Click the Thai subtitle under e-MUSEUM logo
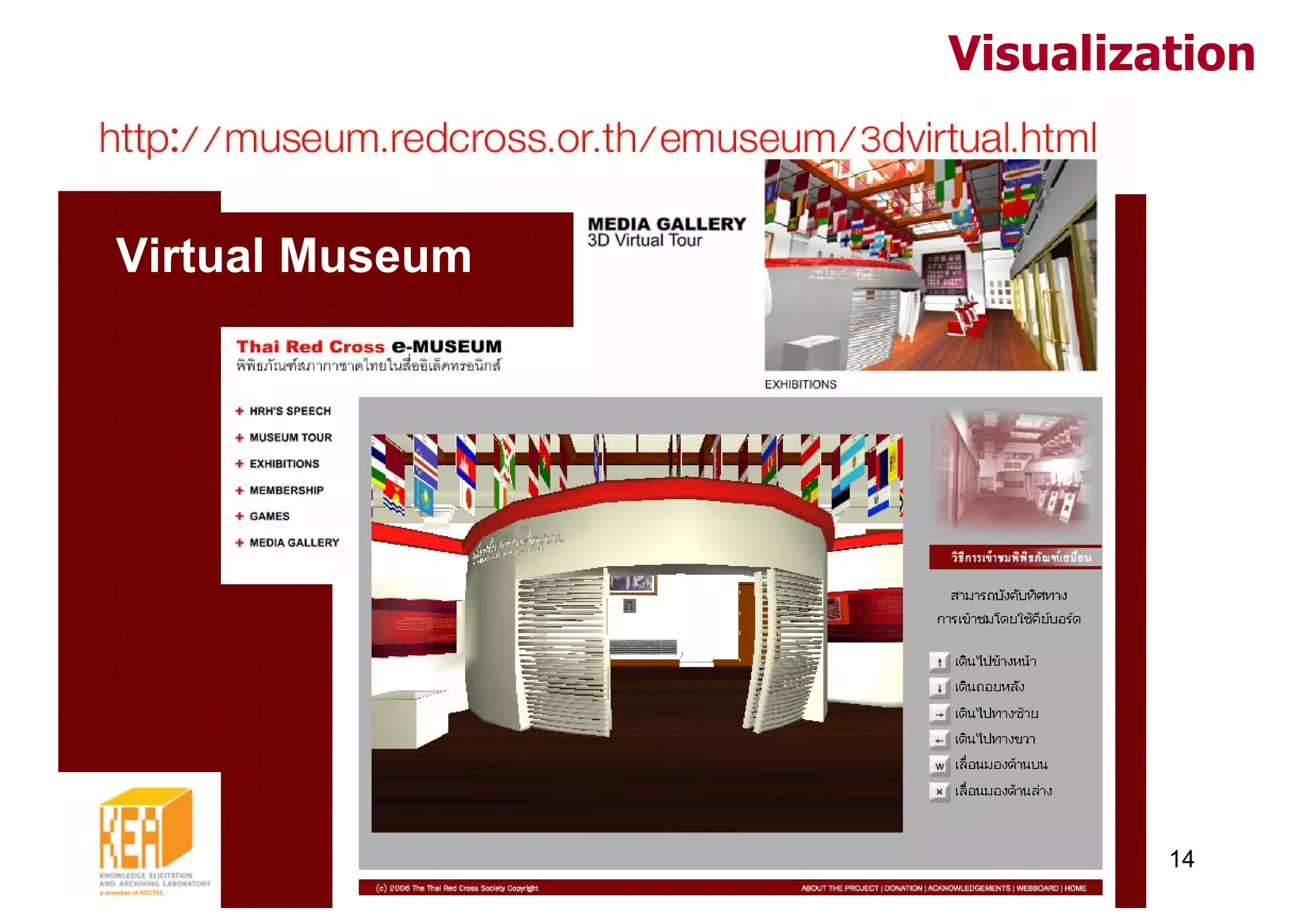This screenshot has height=924, width=1307. [369, 366]
